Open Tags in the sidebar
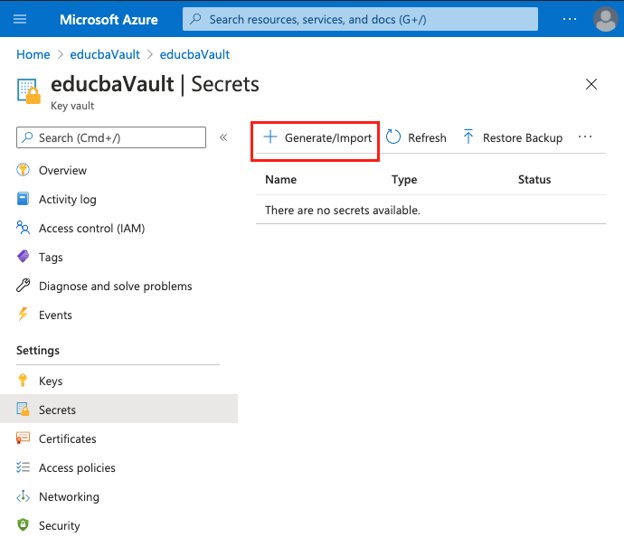The image size is (624, 536). (51, 257)
